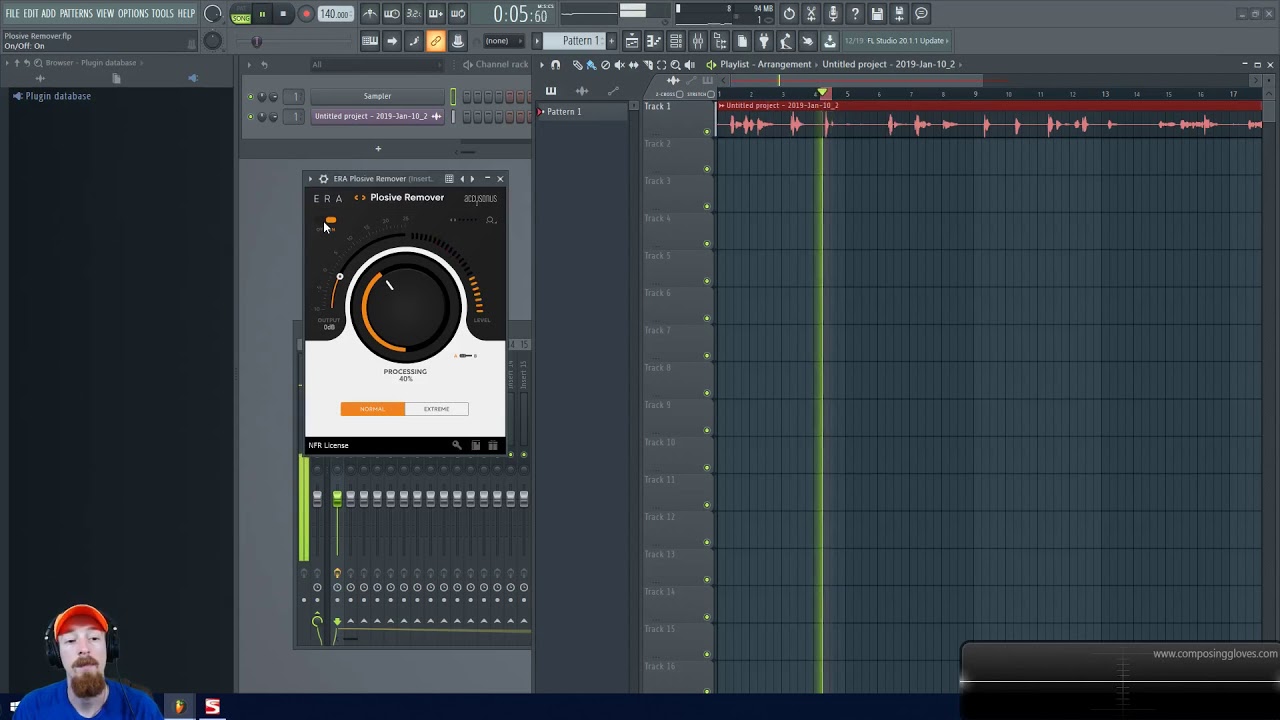Add a new pattern with the plus button
1280x720 pixels.
610,41
